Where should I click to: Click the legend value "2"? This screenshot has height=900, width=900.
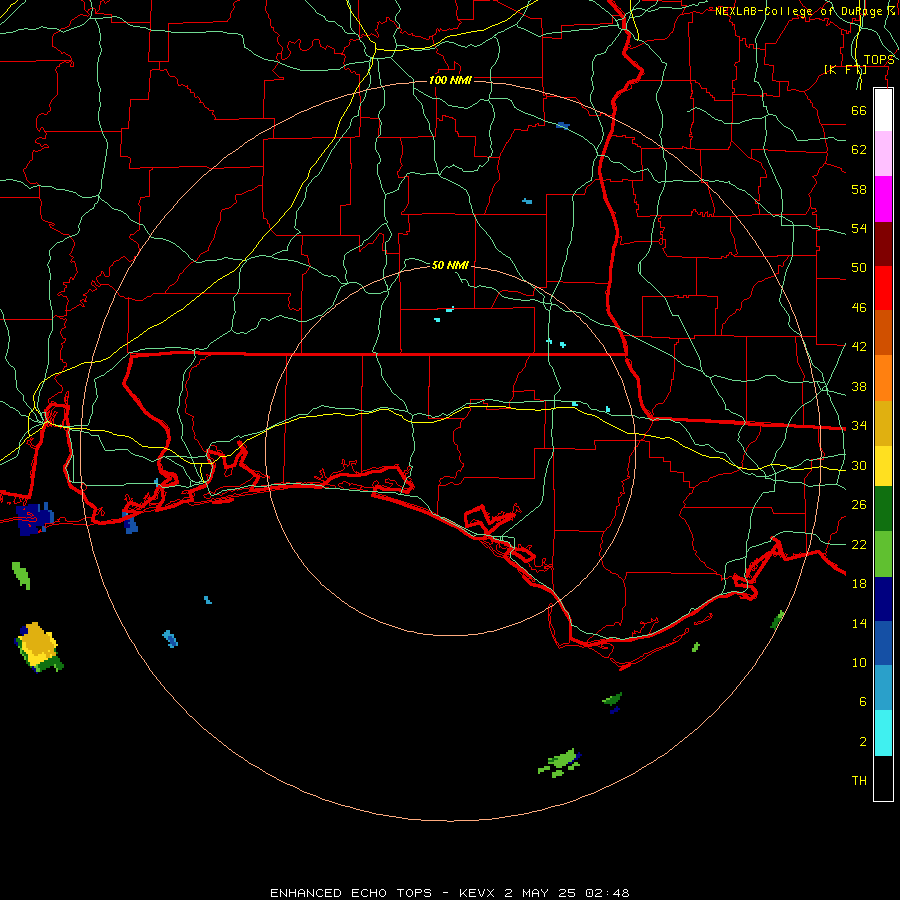[x=863, y=742]
